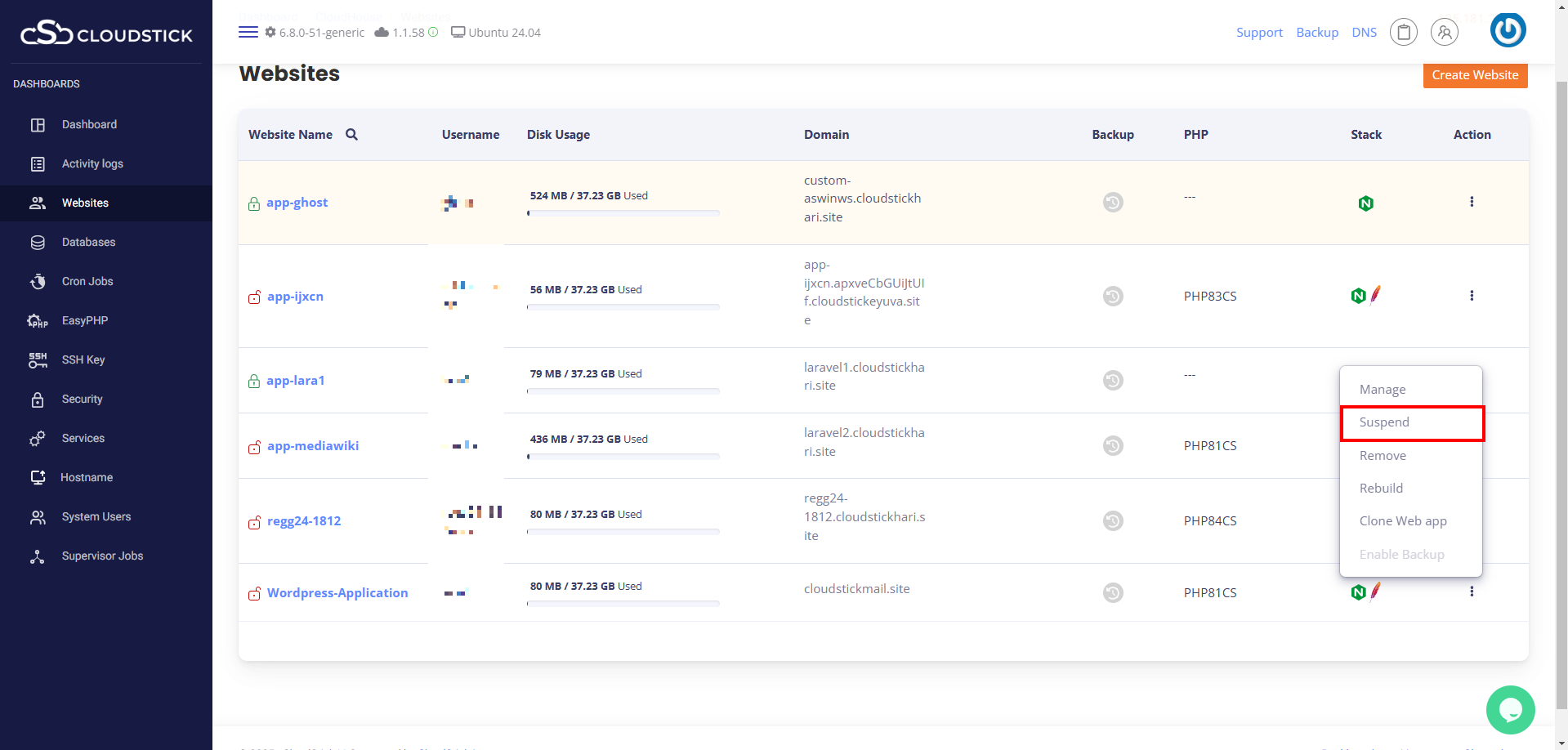
Task: Click backup icon for Wordpress-Application row
Action: pyautogui.click(x=1112, y=592)
